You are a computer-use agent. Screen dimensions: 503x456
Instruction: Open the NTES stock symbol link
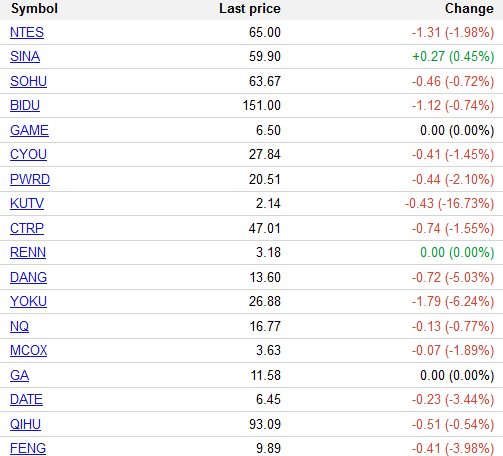coord(27,32)
